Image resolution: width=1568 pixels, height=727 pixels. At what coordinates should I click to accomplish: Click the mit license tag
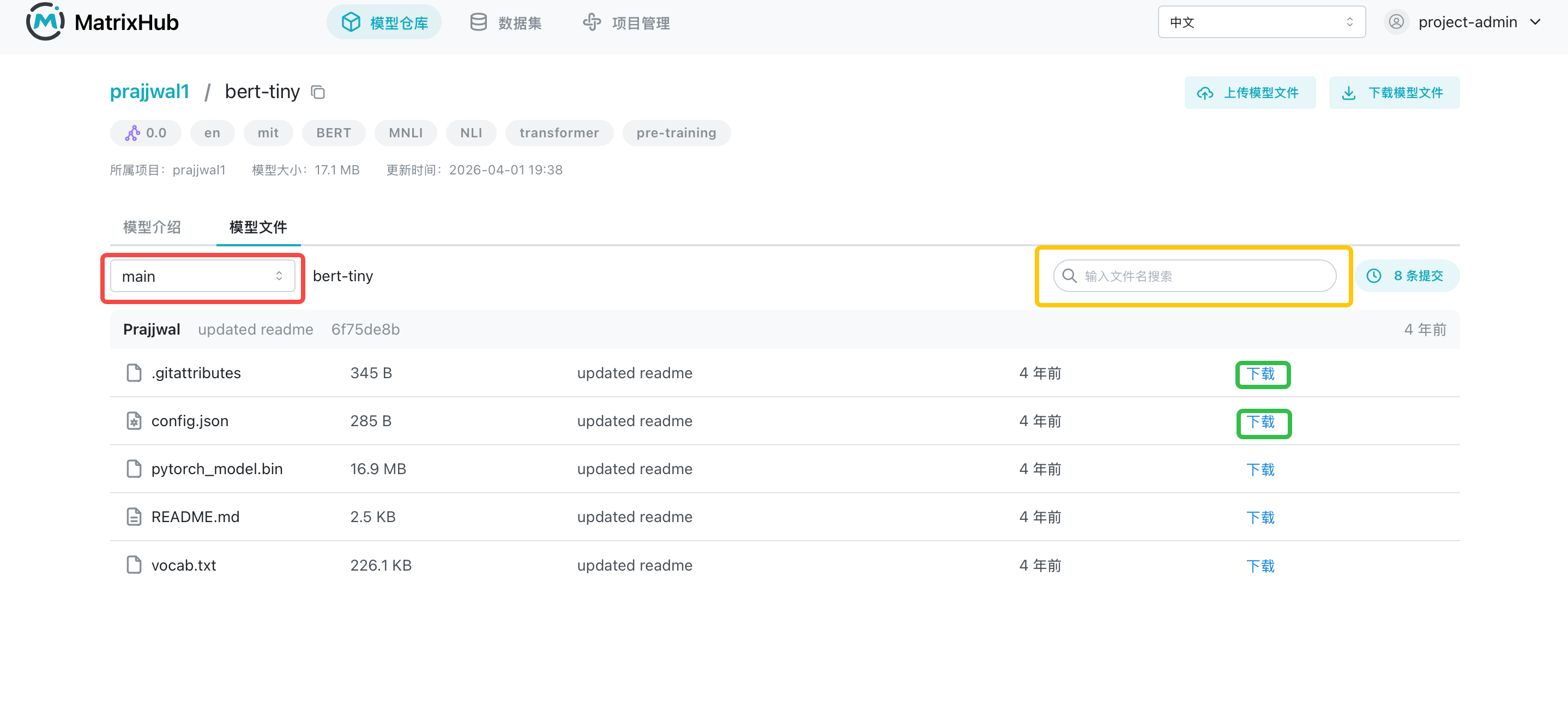click(268, 132)
